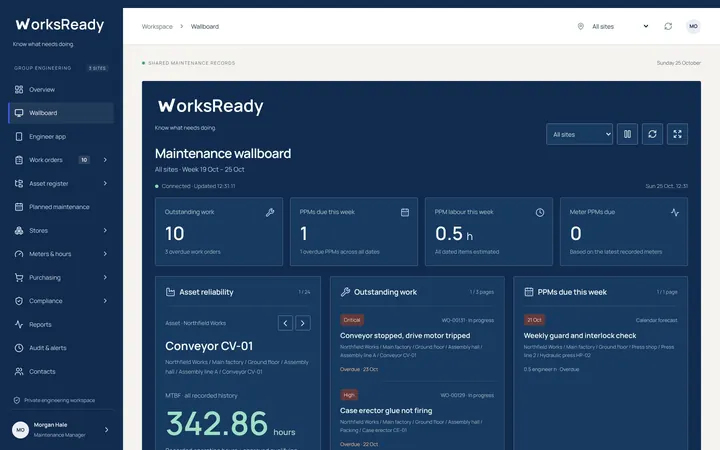
Task: Click WO-00131 · In progress label
Action: pos(467,321)
